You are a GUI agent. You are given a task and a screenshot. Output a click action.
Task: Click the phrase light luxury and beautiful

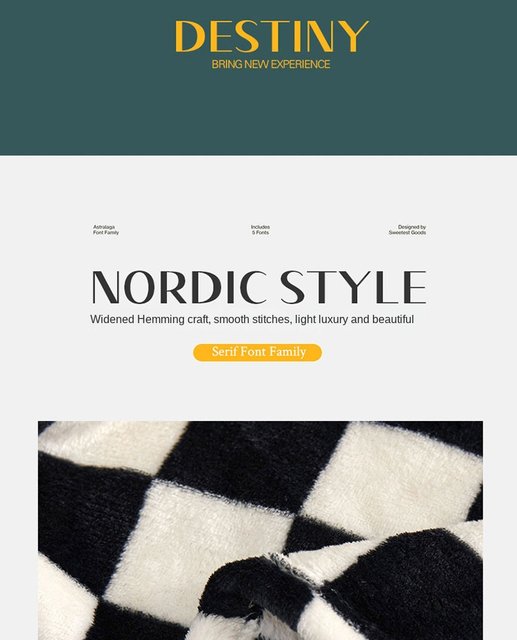point(354,319)
